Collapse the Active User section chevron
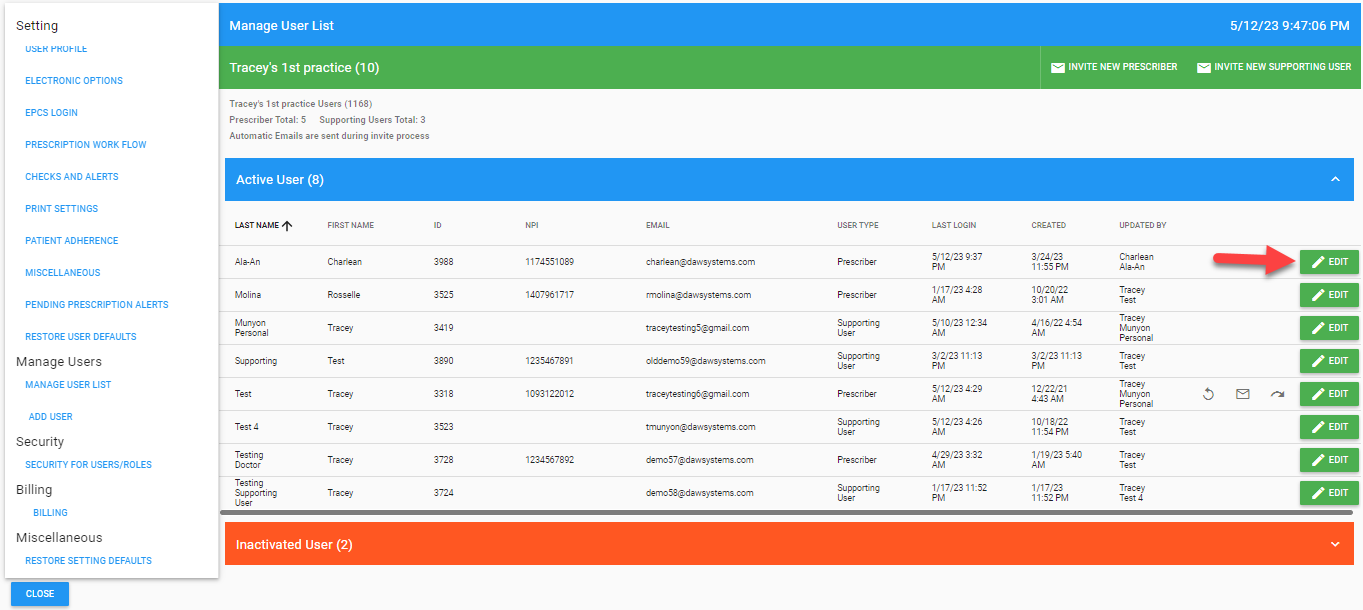The height and width of the screenshot is (610, 1363). tap(1335, 180)
